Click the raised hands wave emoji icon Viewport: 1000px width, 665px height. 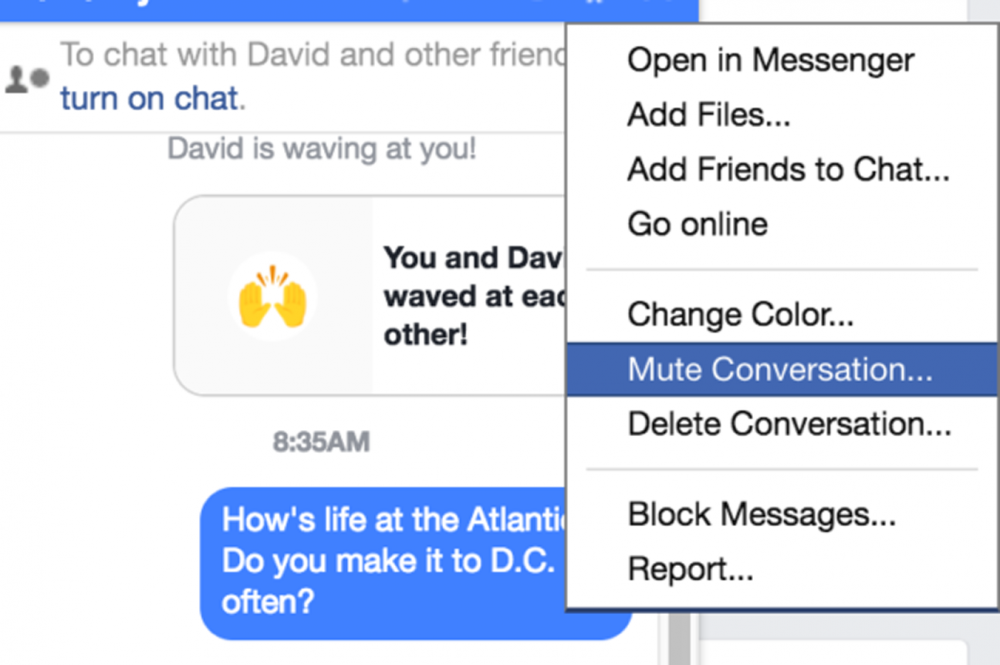(x=272, y=296)
